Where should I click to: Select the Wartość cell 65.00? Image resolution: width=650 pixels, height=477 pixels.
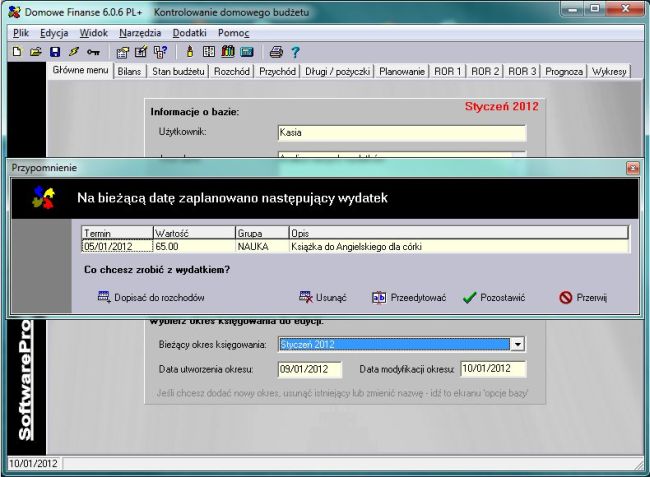coord(194,247)
